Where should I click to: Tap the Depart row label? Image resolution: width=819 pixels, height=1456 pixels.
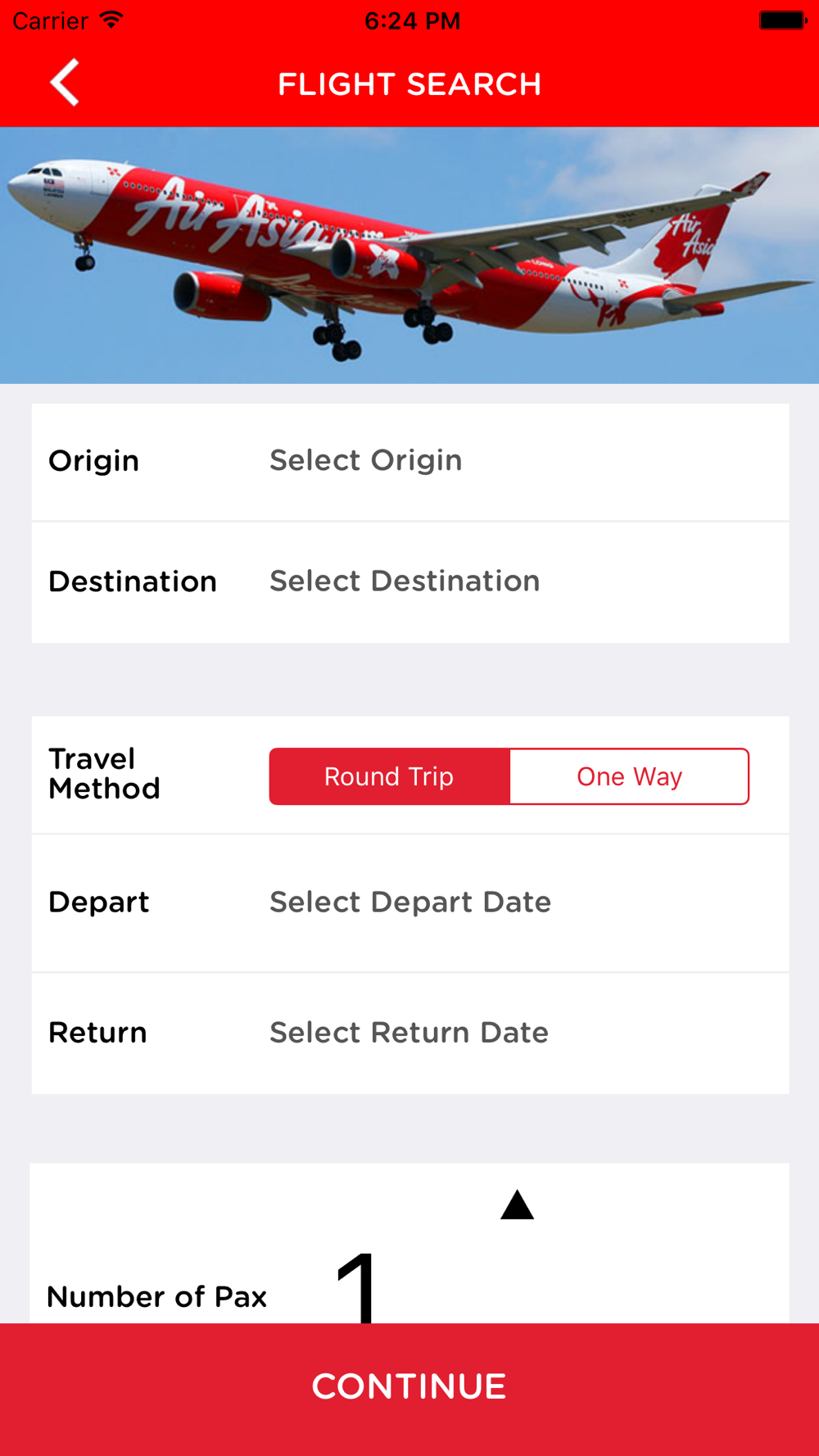[x=99, y=902]
